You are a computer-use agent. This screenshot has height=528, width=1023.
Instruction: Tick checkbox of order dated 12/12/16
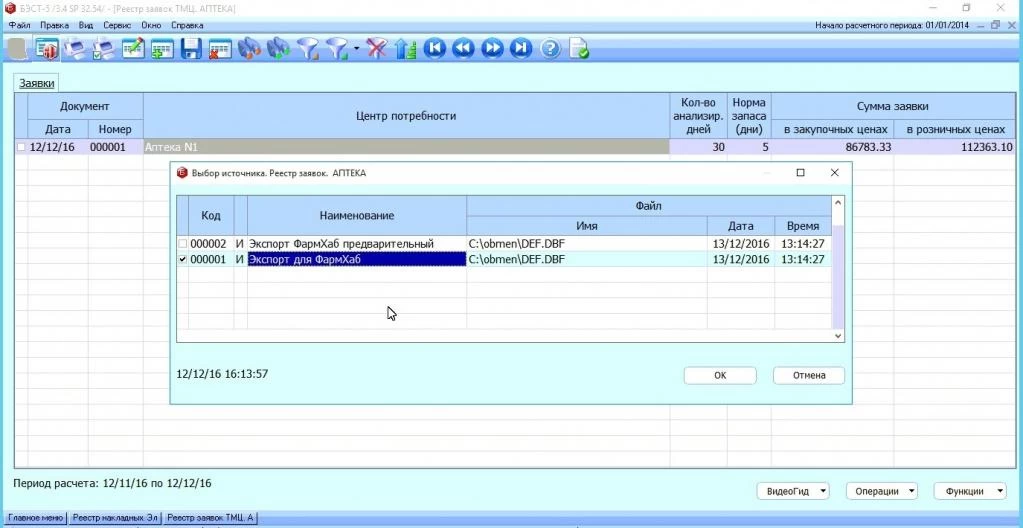tap(21, 147)
